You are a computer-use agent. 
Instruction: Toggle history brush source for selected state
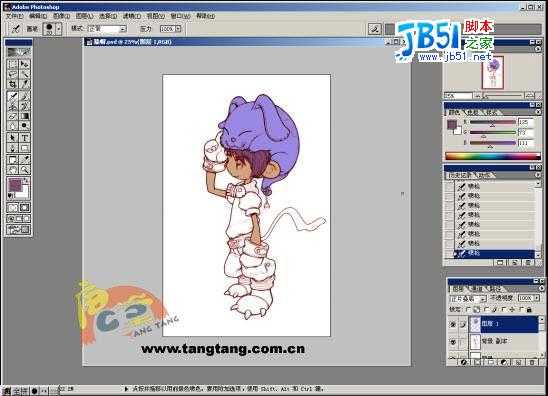450,253
